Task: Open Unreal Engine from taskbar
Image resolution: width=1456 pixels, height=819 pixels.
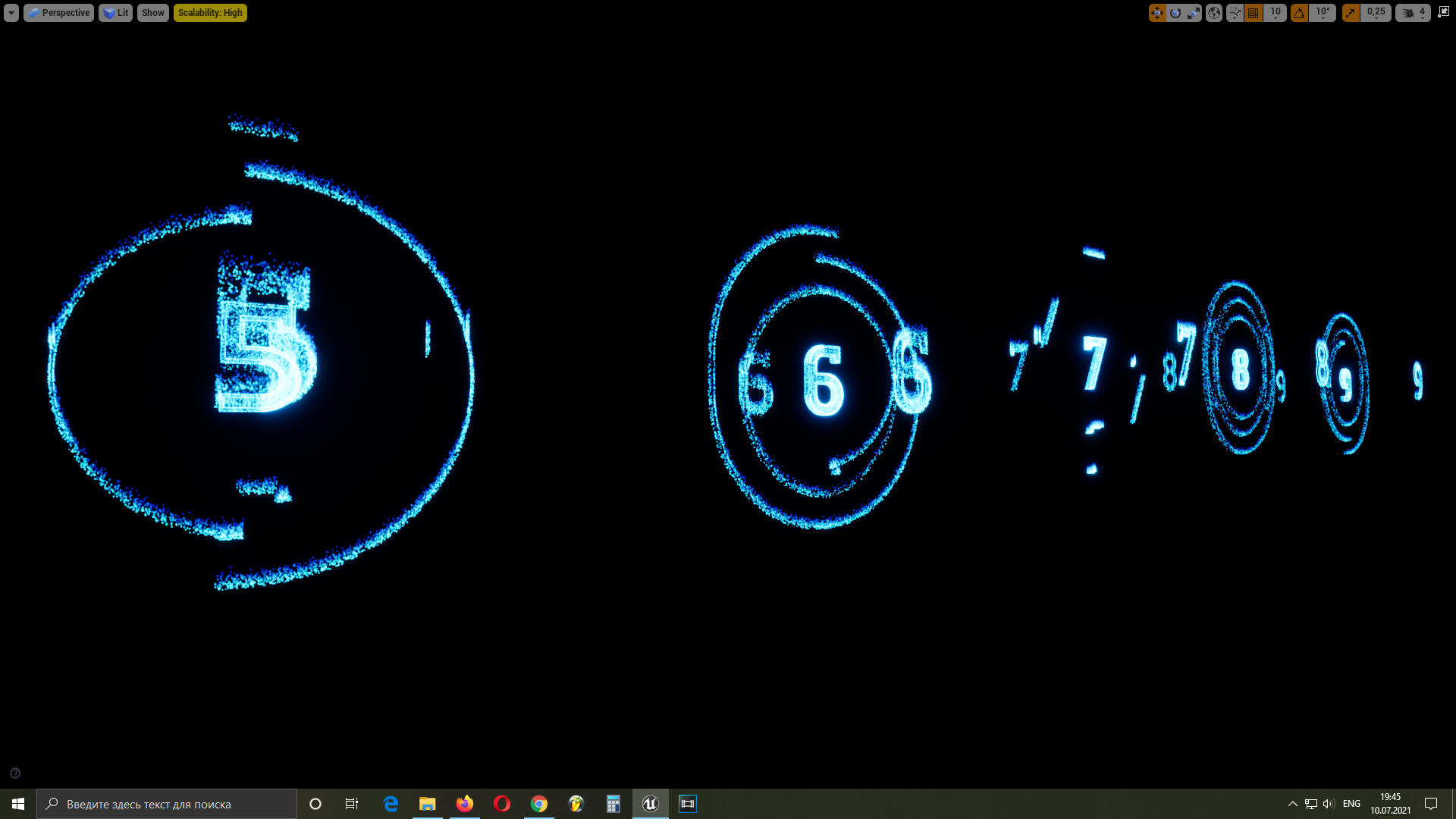Action: 650,803
